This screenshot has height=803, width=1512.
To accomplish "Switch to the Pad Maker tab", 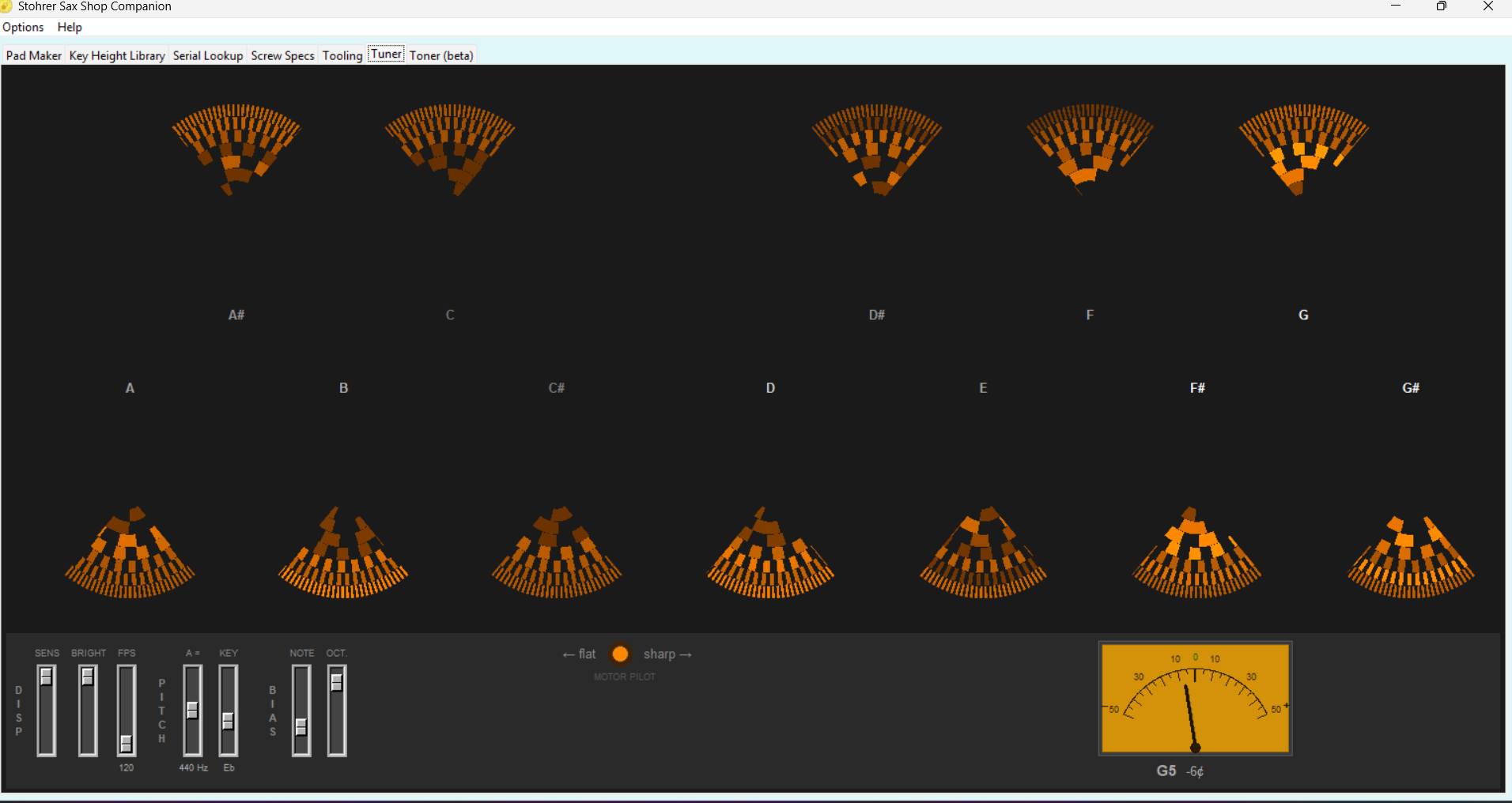I will [x=33, y=55].
